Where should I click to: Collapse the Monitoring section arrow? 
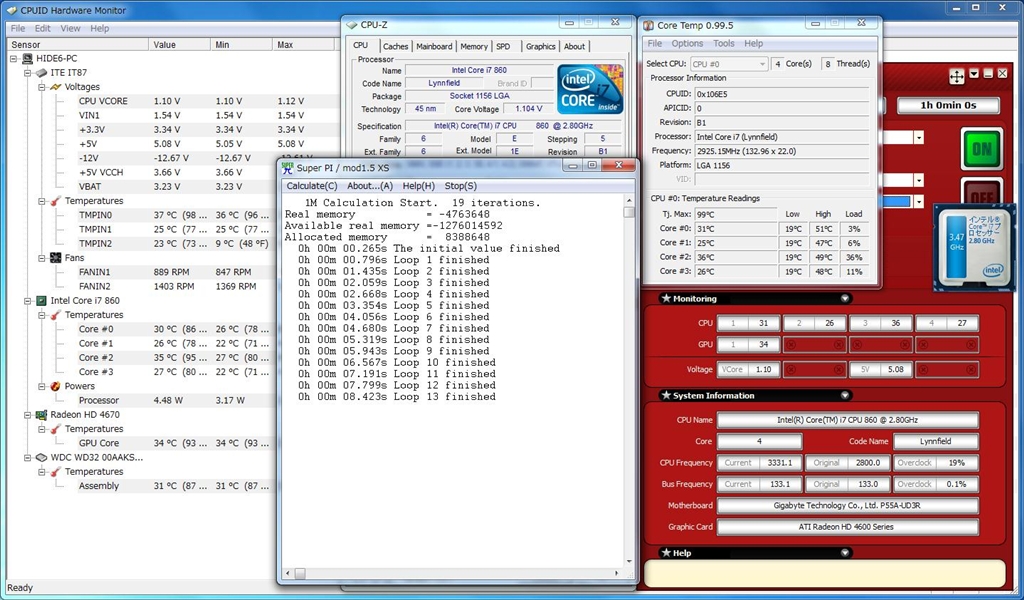pyautogui.click(x=845, y=298)
